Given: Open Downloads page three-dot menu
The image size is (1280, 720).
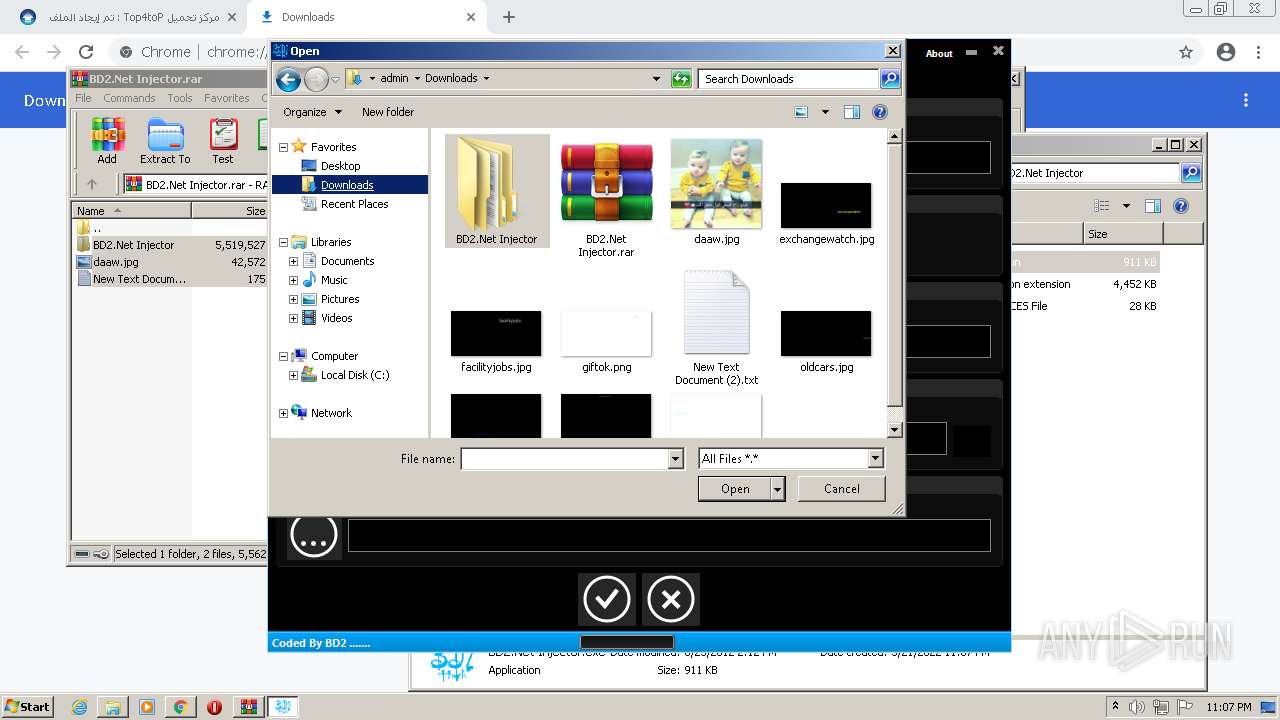Looking at the screenshot, I should click(1246, 100).
